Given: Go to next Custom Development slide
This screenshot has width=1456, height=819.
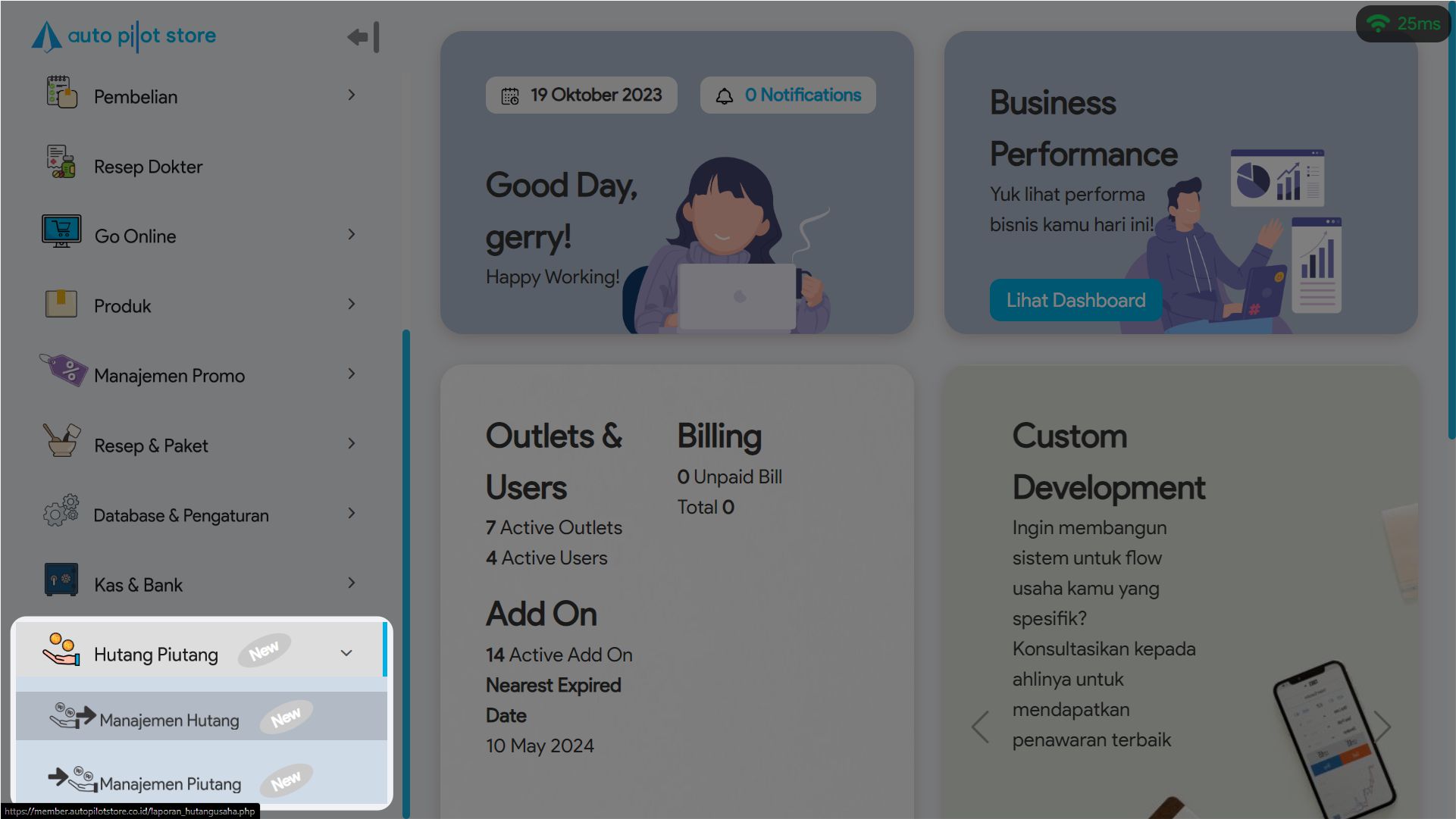Looking at the screenshot, I should click(1382, 726).
